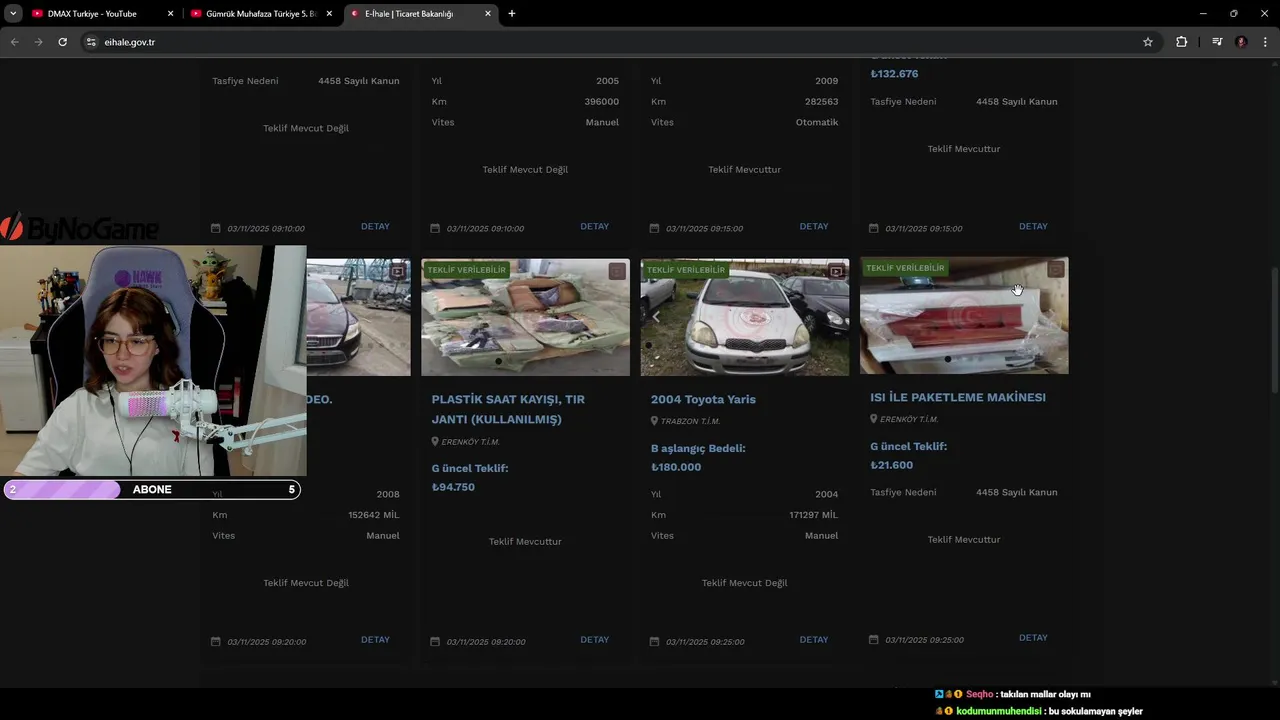
Task: Open a new tab with plus button
Action: pyautogui.click(x=512, y=14)
